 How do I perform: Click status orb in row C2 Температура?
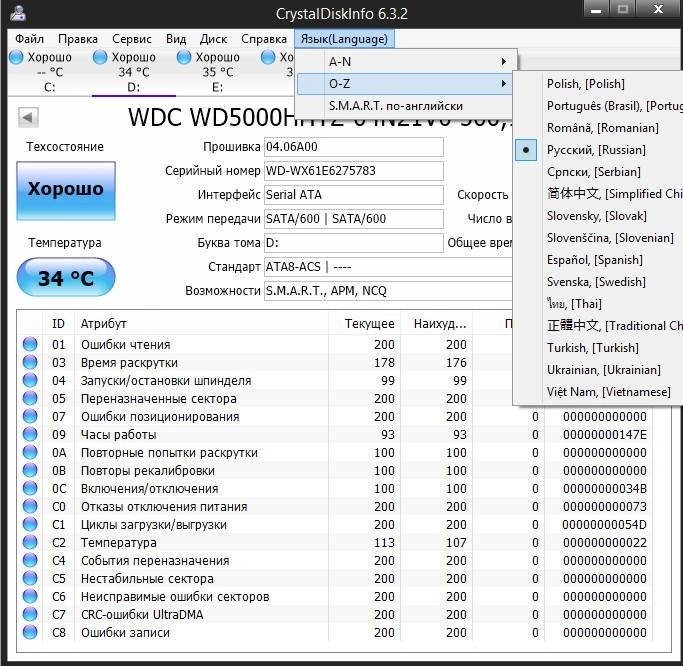click(30, 542)
